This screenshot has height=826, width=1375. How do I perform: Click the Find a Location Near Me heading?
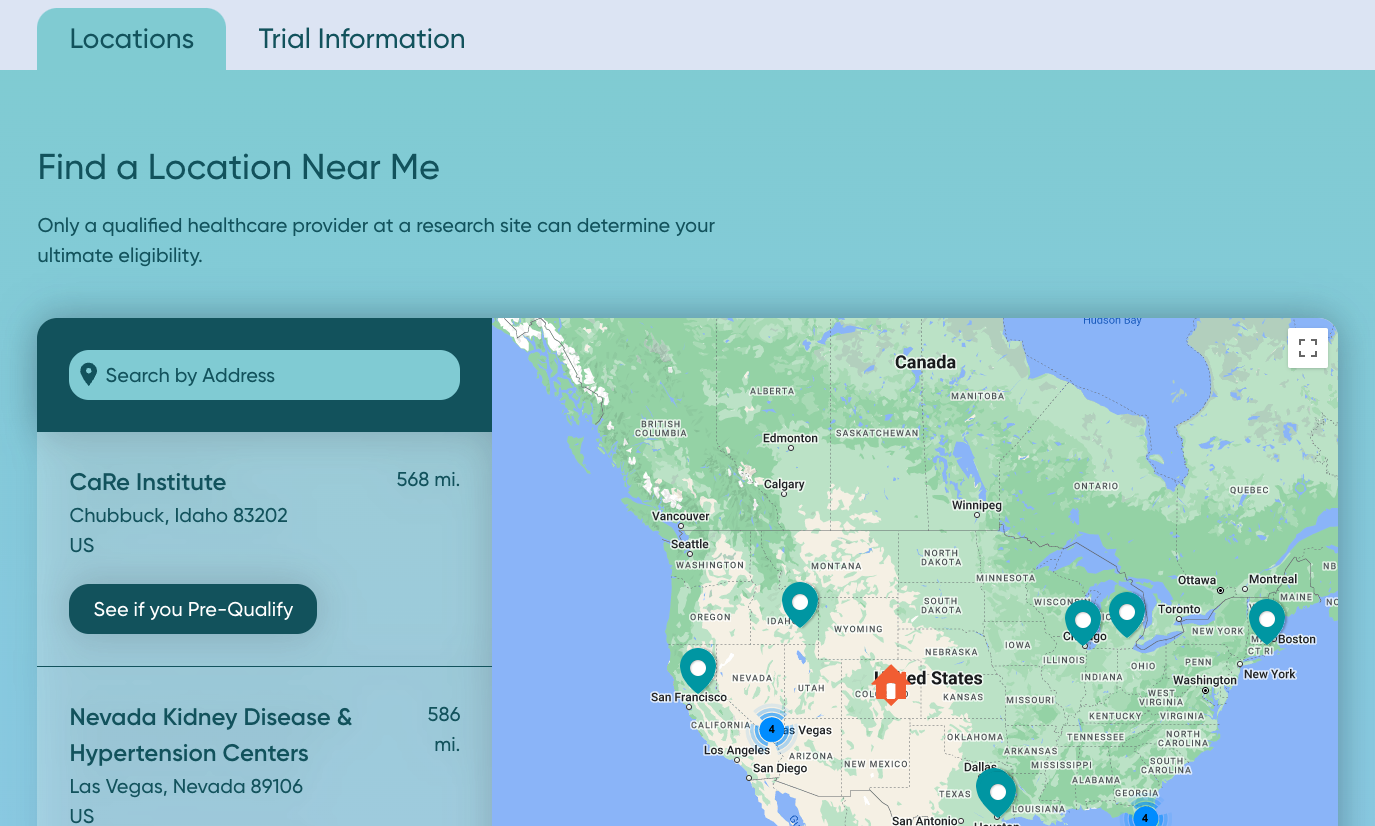[x=239, y=167]
